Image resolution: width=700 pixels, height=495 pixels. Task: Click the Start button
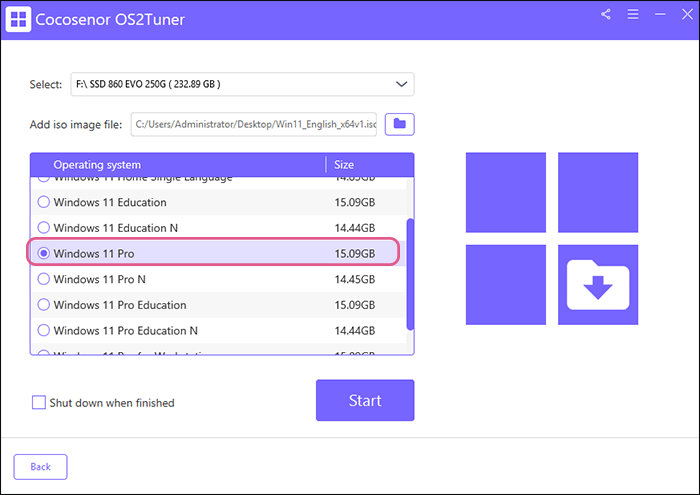click(x=365, y=400)
